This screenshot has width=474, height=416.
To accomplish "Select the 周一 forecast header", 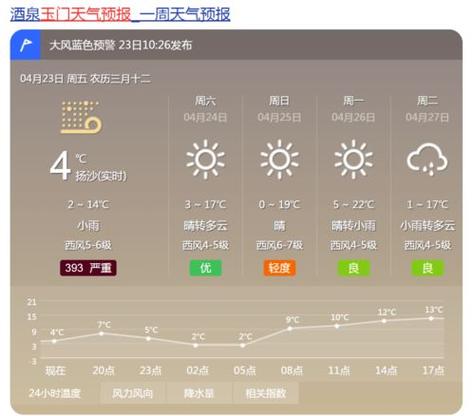I will (x=353, y=101).
